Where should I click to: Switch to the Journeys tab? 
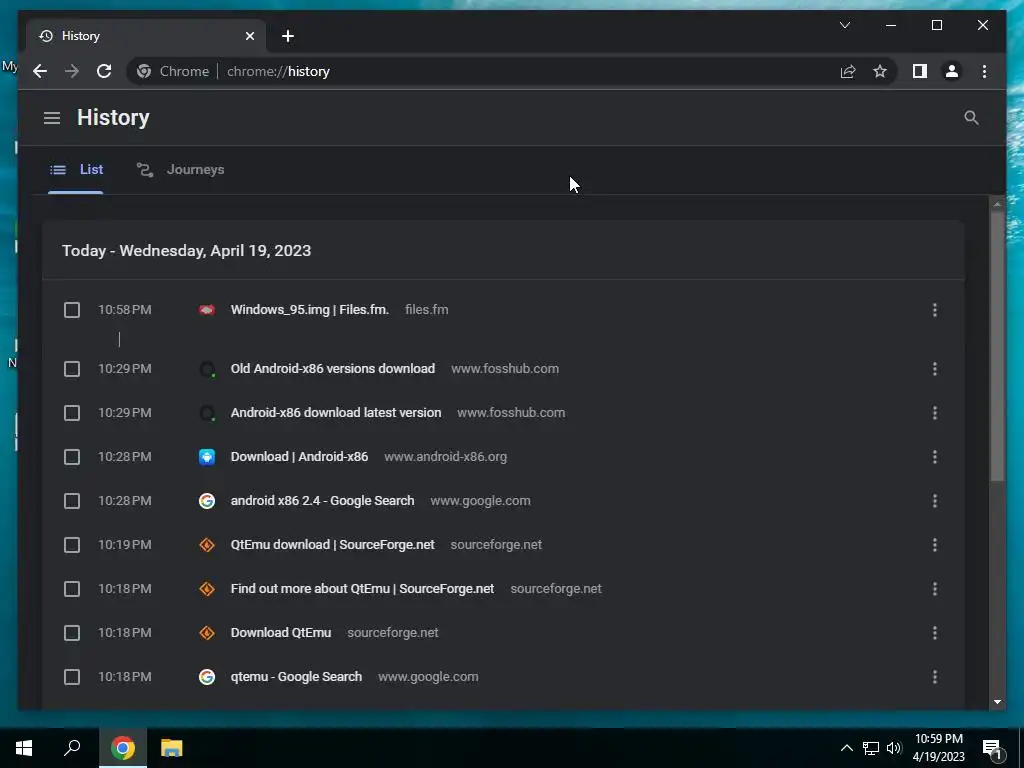[180, 170]
